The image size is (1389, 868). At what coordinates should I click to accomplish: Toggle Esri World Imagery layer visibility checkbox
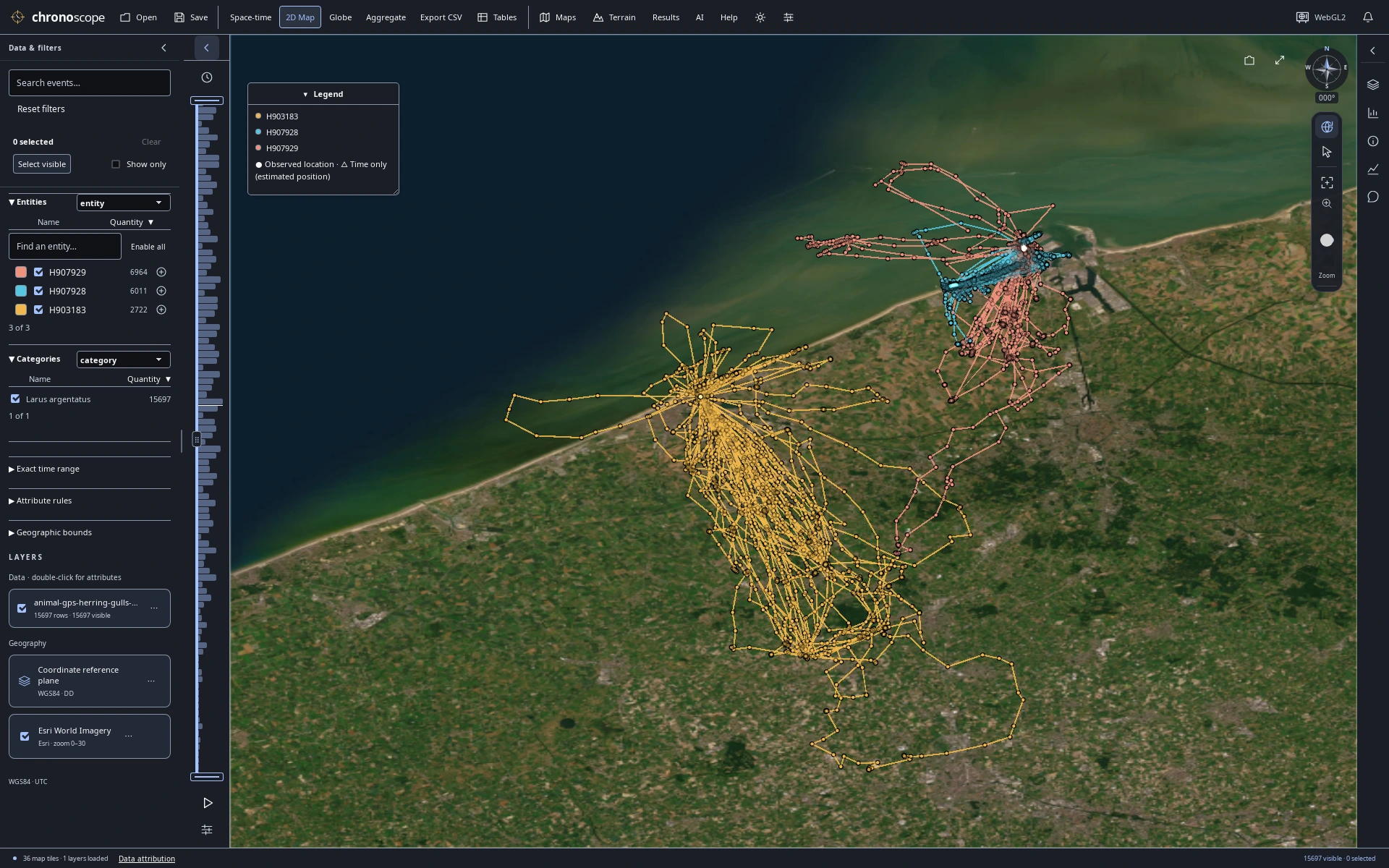[25, 736]
